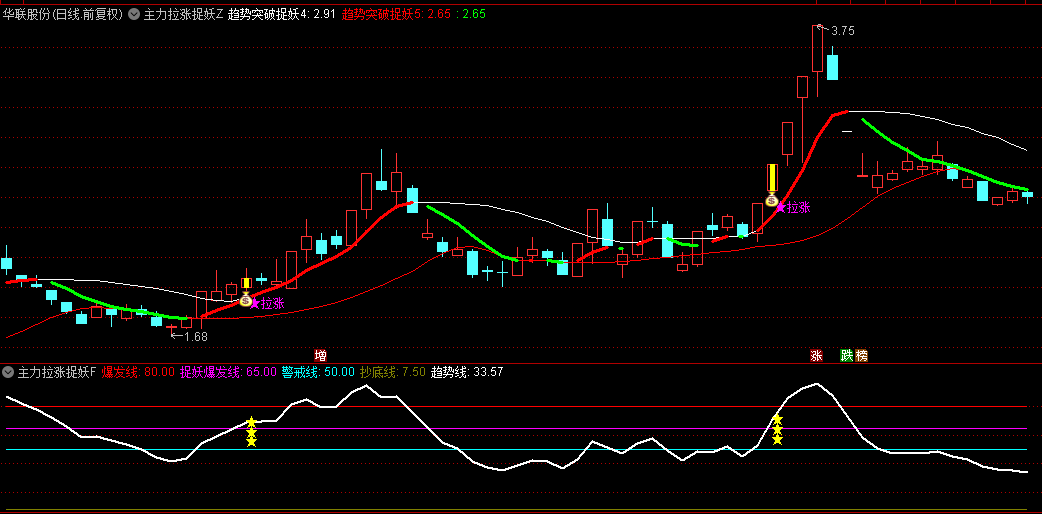1042x514 pixels.
Task: Click the 爆发线: 80.00 label
Action: (138, 372)
